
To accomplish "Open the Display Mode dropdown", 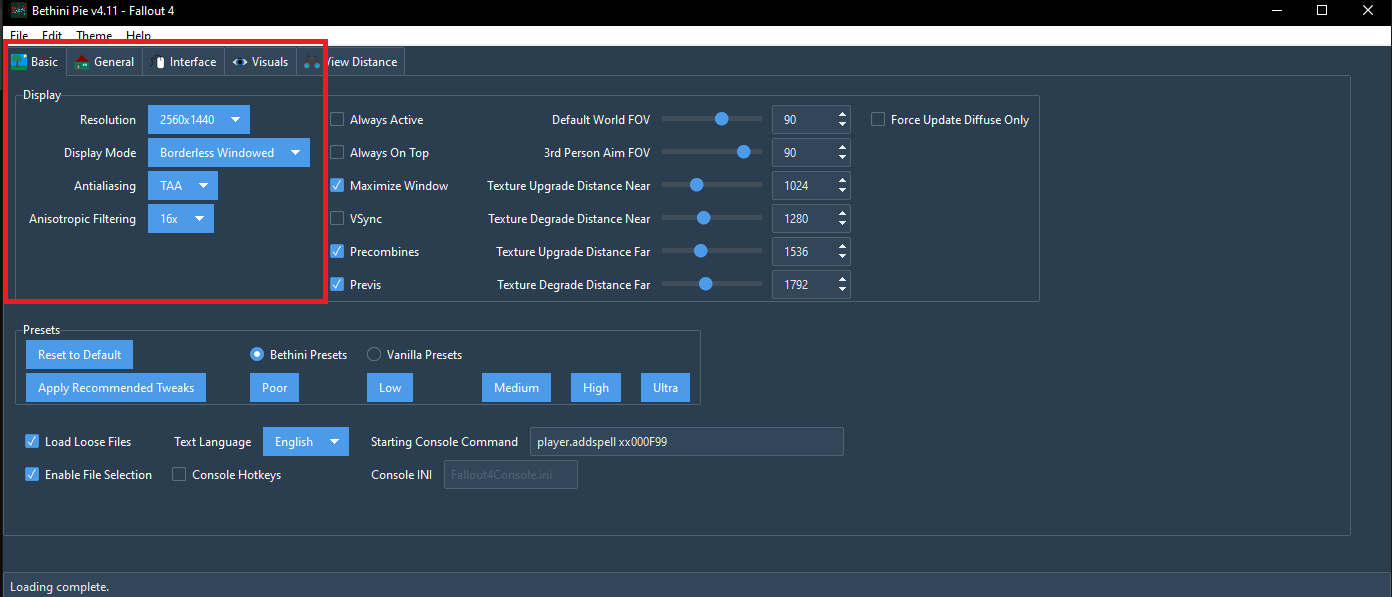I will click(x=228, y=152).
